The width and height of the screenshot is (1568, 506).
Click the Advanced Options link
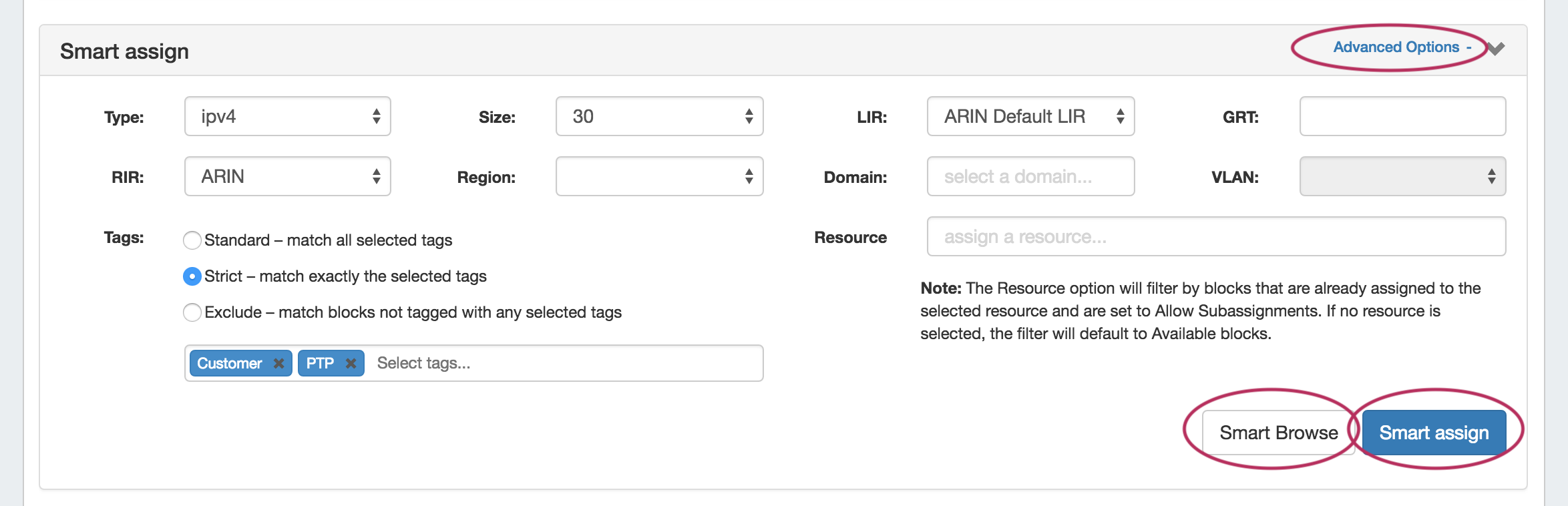tap(1396, 47)
